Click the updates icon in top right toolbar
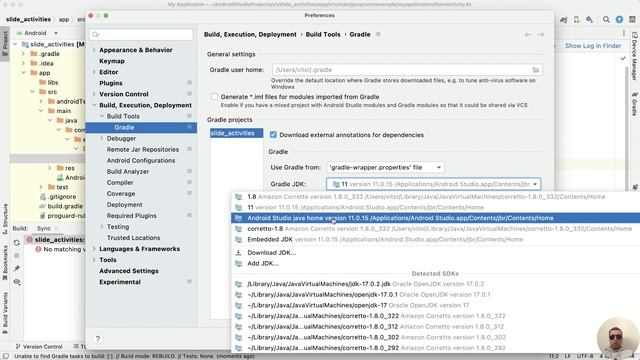This screenshot has width=640, height=360. pos(619,19)
